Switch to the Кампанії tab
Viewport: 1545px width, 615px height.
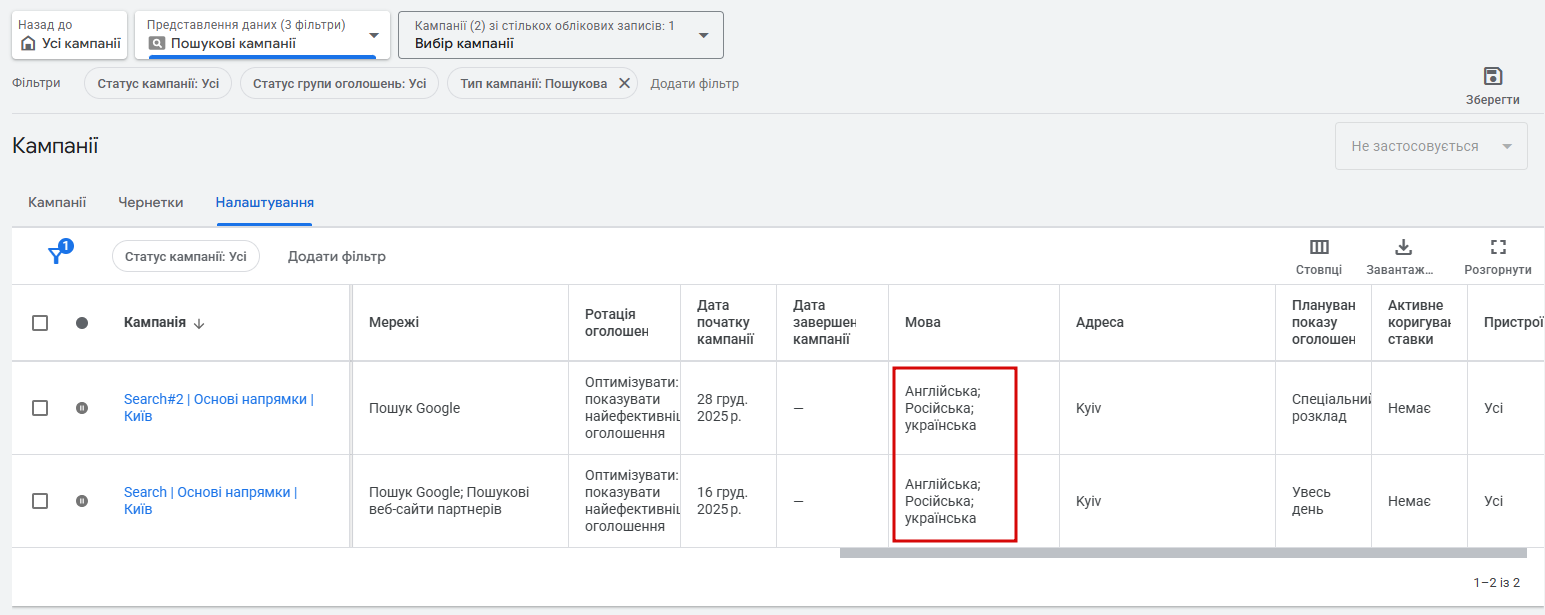(57, 202)
